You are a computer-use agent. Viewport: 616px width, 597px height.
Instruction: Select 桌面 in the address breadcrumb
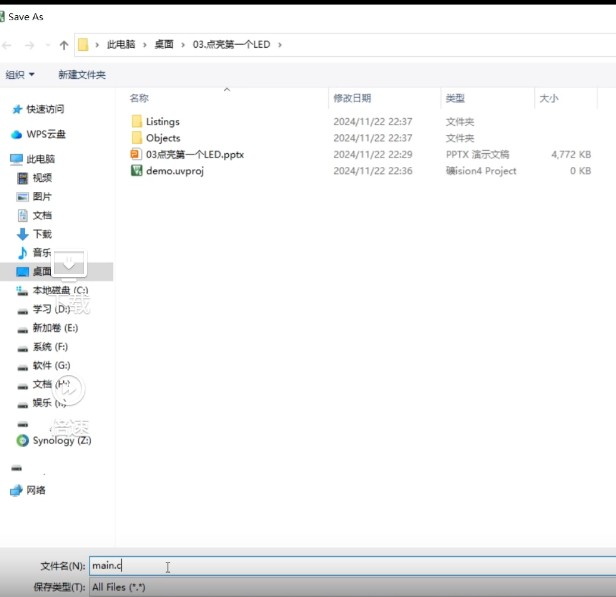pos(164,44)
